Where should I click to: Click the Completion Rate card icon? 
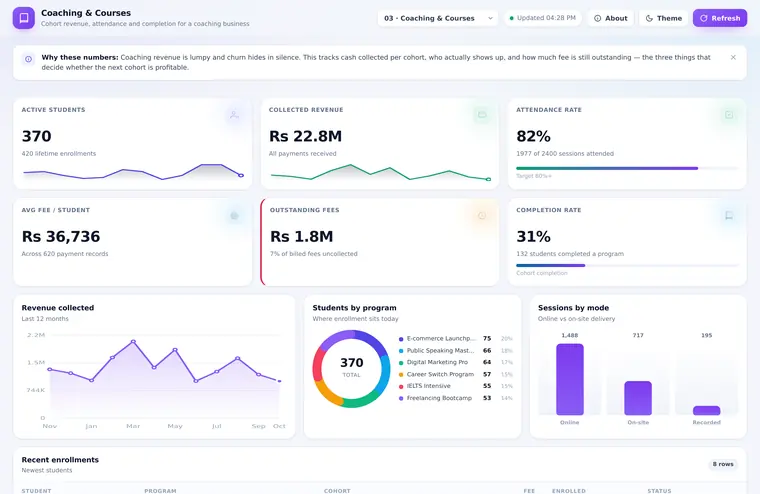pyautogui.click(x=729, y=216)
